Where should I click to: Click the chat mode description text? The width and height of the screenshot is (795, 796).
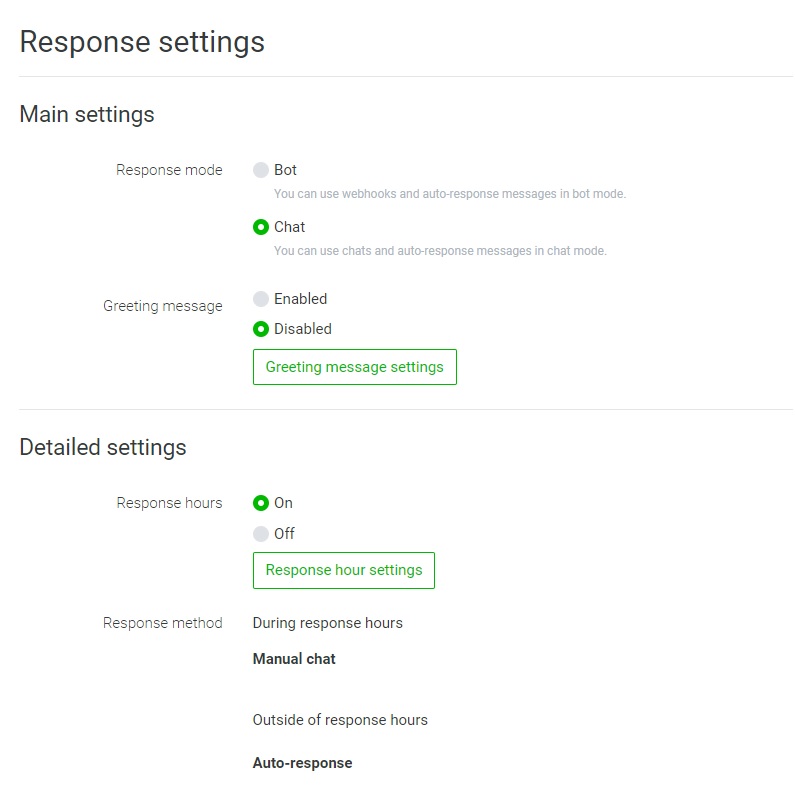pyautogui.click(x=440, y=251)
